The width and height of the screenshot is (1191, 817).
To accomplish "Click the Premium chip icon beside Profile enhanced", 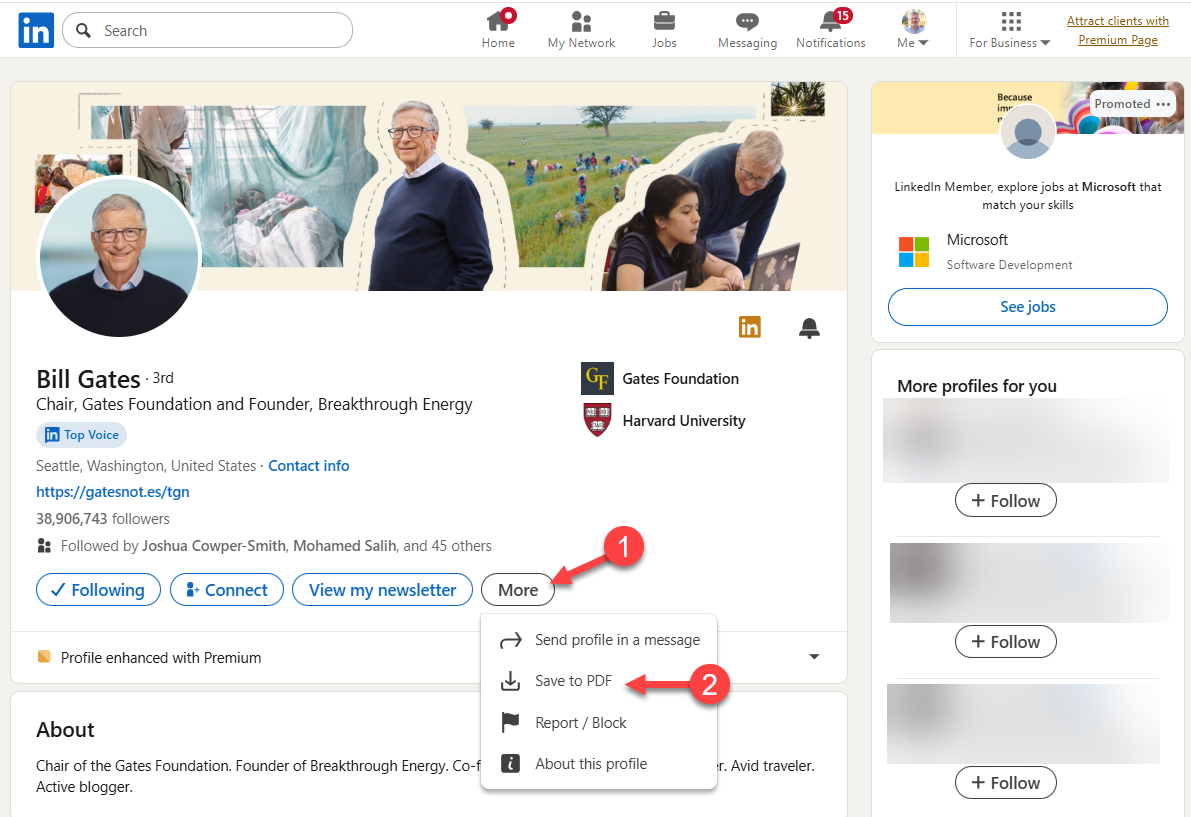I will (44, 657).
